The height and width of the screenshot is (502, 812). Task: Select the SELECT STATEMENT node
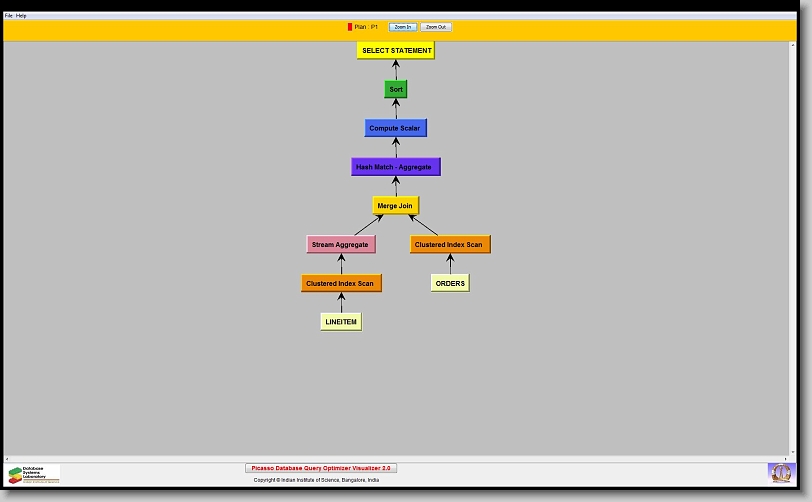tap(396, 50)
